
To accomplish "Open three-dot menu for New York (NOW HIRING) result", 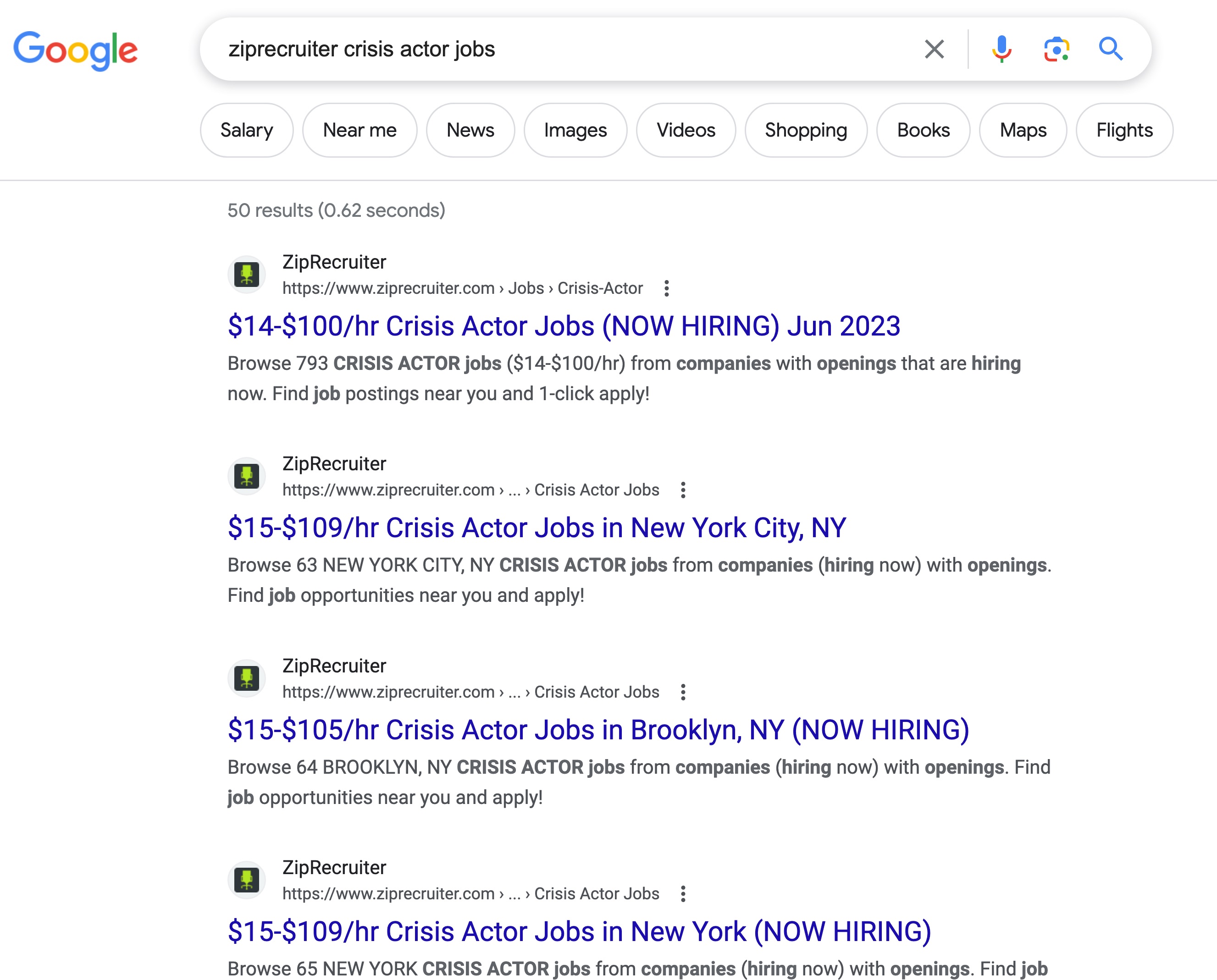I will pyautogui.click(x=683, y=894).
